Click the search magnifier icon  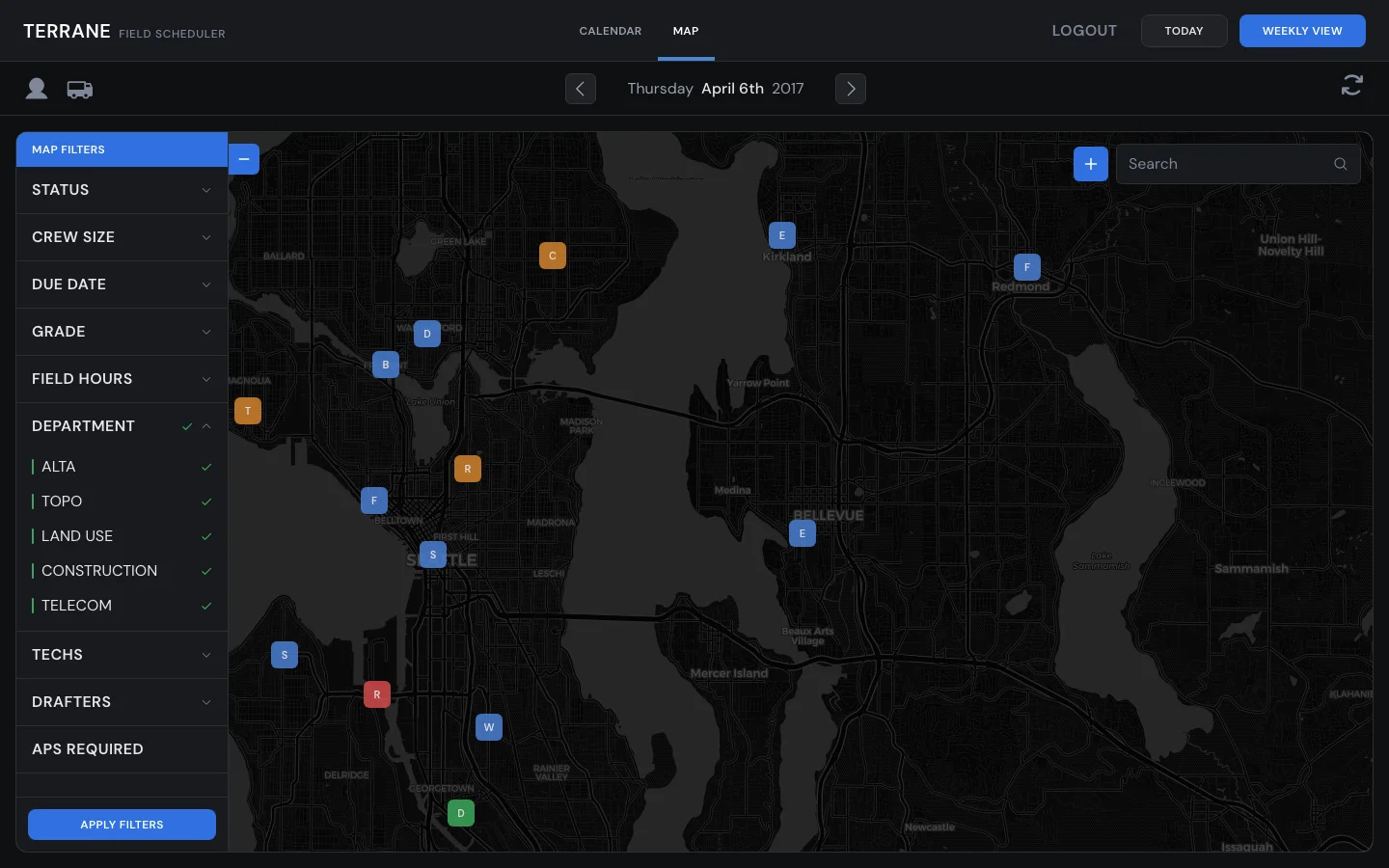click(x=1340, y=164)
